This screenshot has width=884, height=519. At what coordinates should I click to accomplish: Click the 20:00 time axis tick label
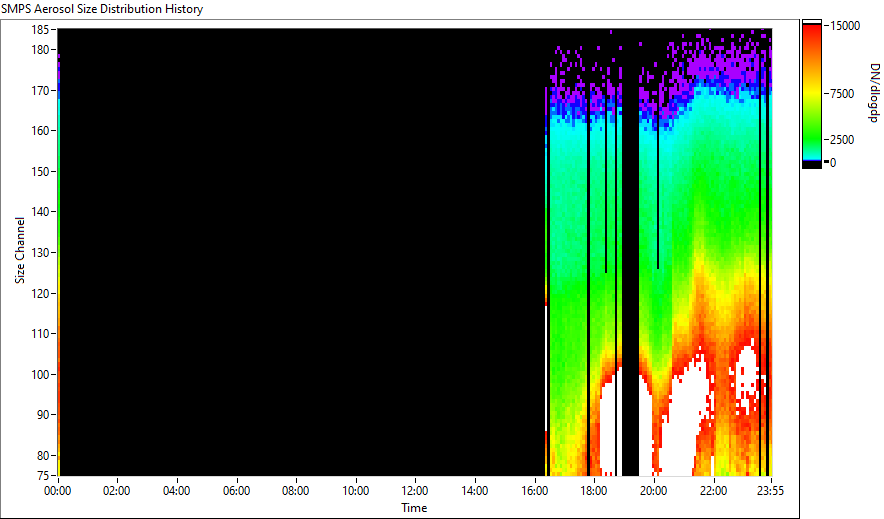pos(654,491)
